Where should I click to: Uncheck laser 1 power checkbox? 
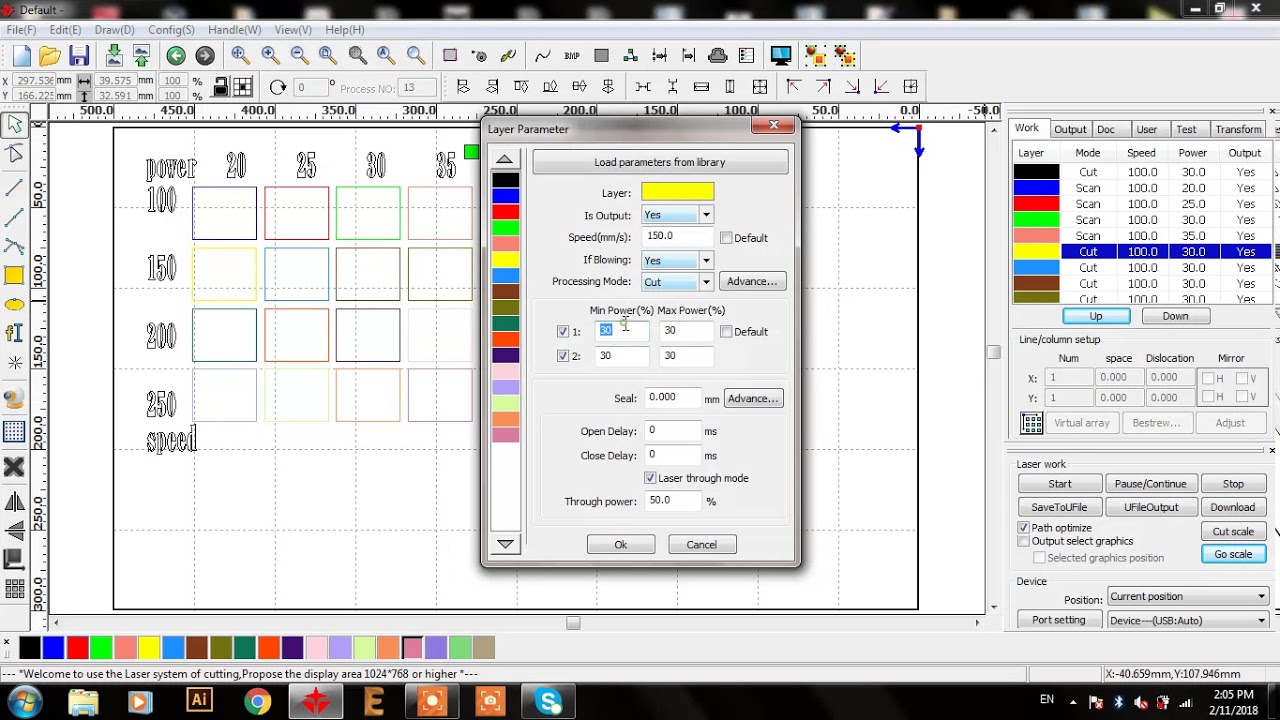tap(562, 332)
